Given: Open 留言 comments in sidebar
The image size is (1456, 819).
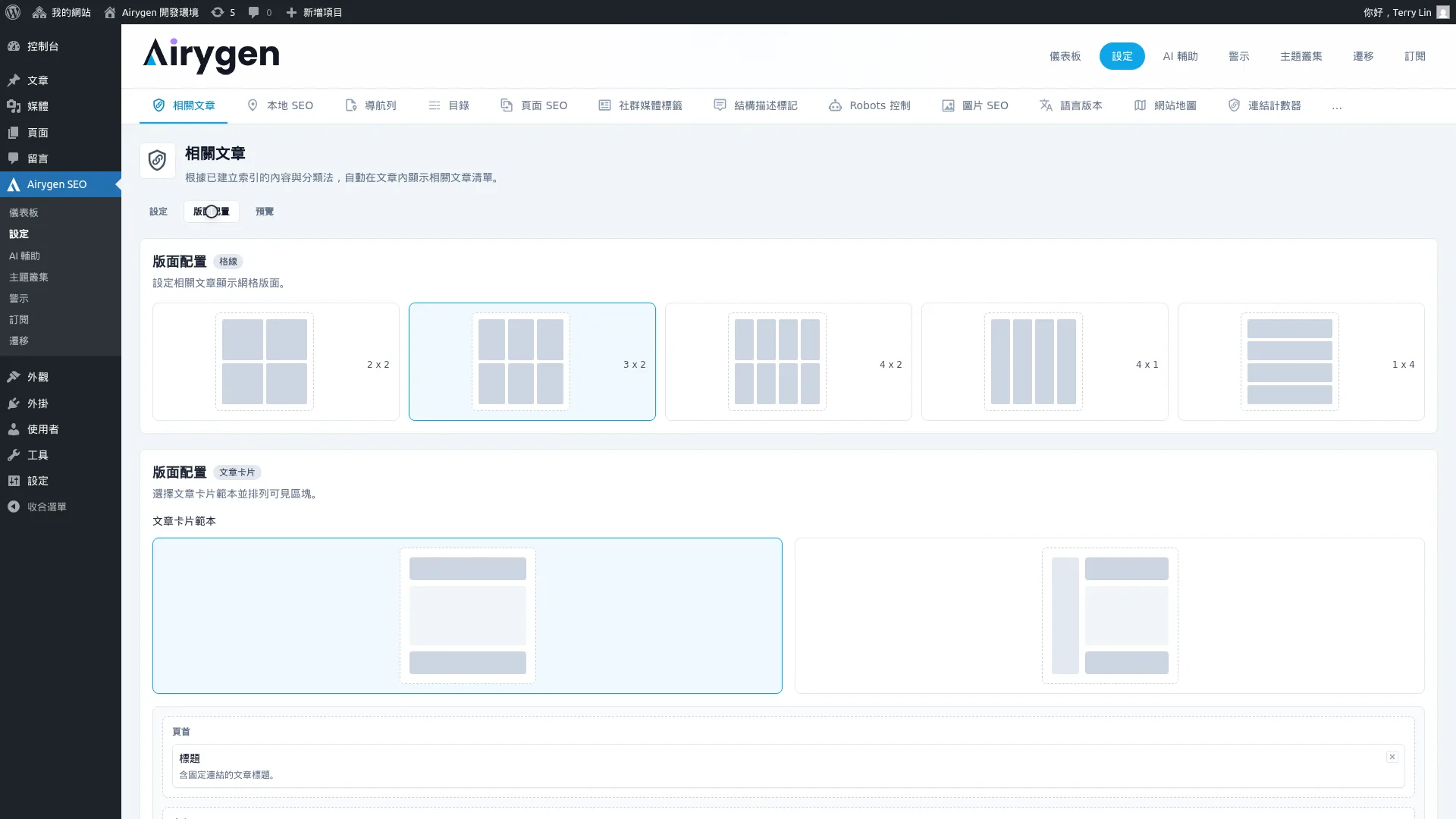Looking at the screenshot, I should click(x=61, y=158).
